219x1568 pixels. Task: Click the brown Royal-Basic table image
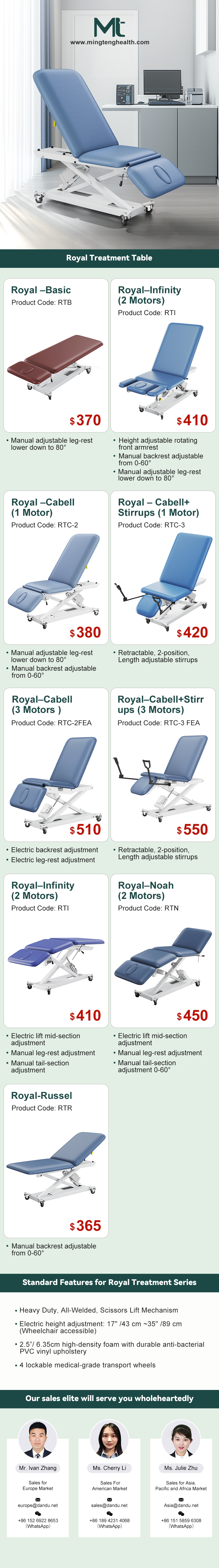(x=55, y=364)
